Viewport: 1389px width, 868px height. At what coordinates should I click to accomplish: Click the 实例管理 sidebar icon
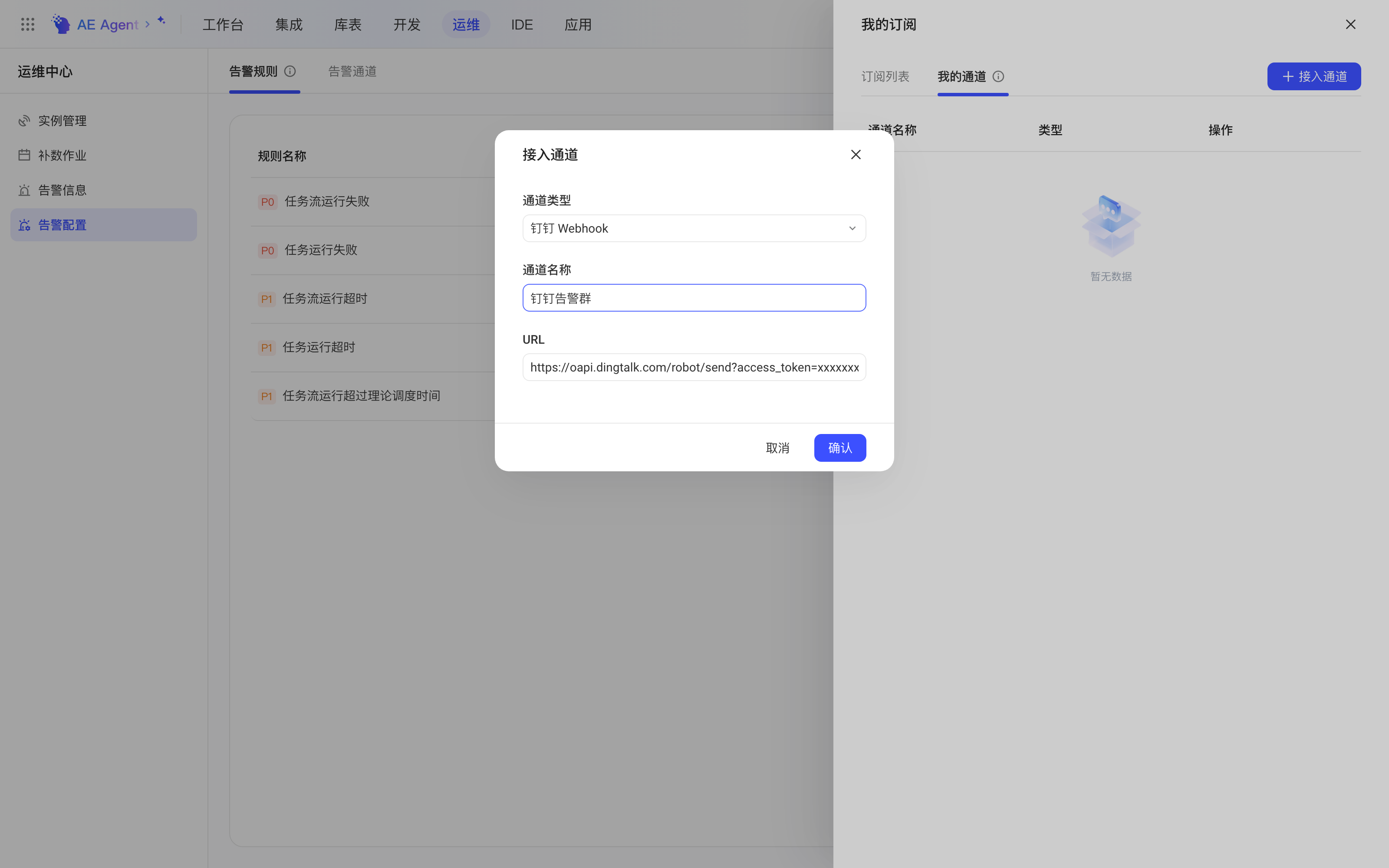(24, 121)
